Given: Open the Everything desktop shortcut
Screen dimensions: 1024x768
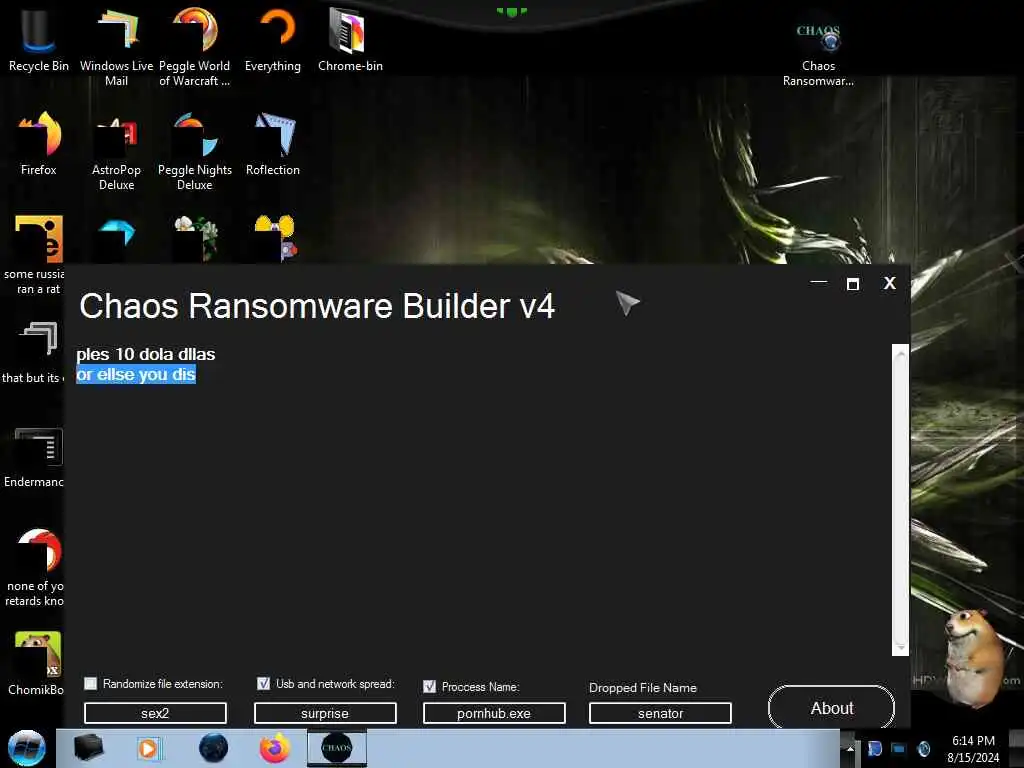Looking at the screenshot, I should [x=273, y=39].
